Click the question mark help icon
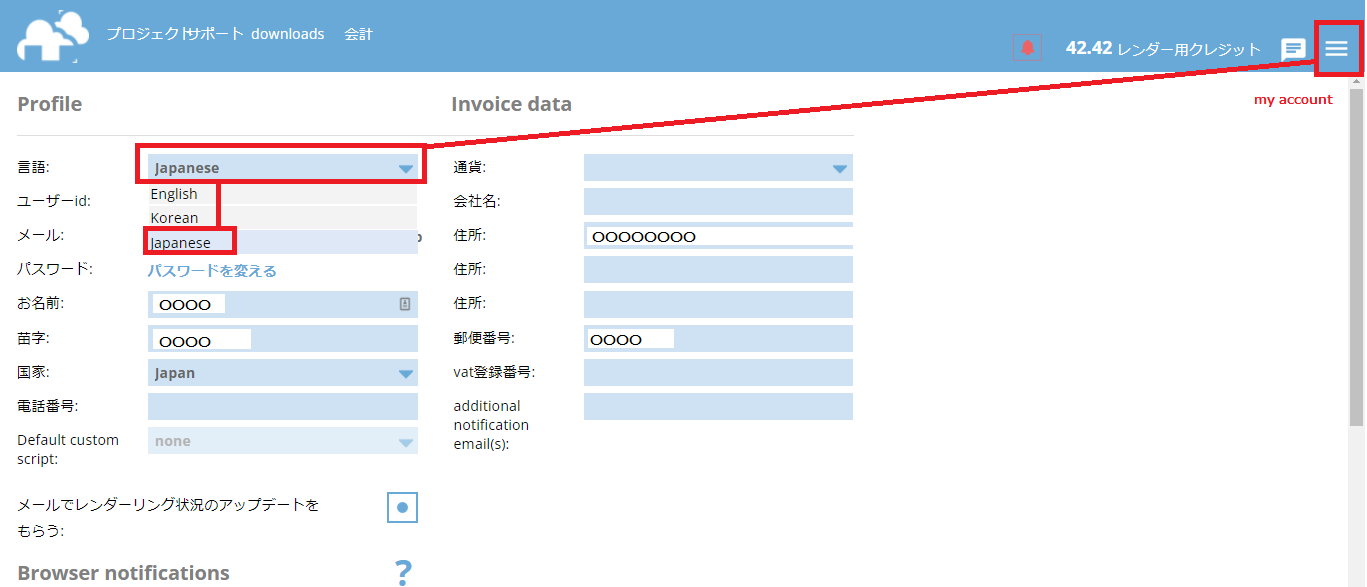The height and width of the screenshot is (587, 1367). tap(403, 572)
